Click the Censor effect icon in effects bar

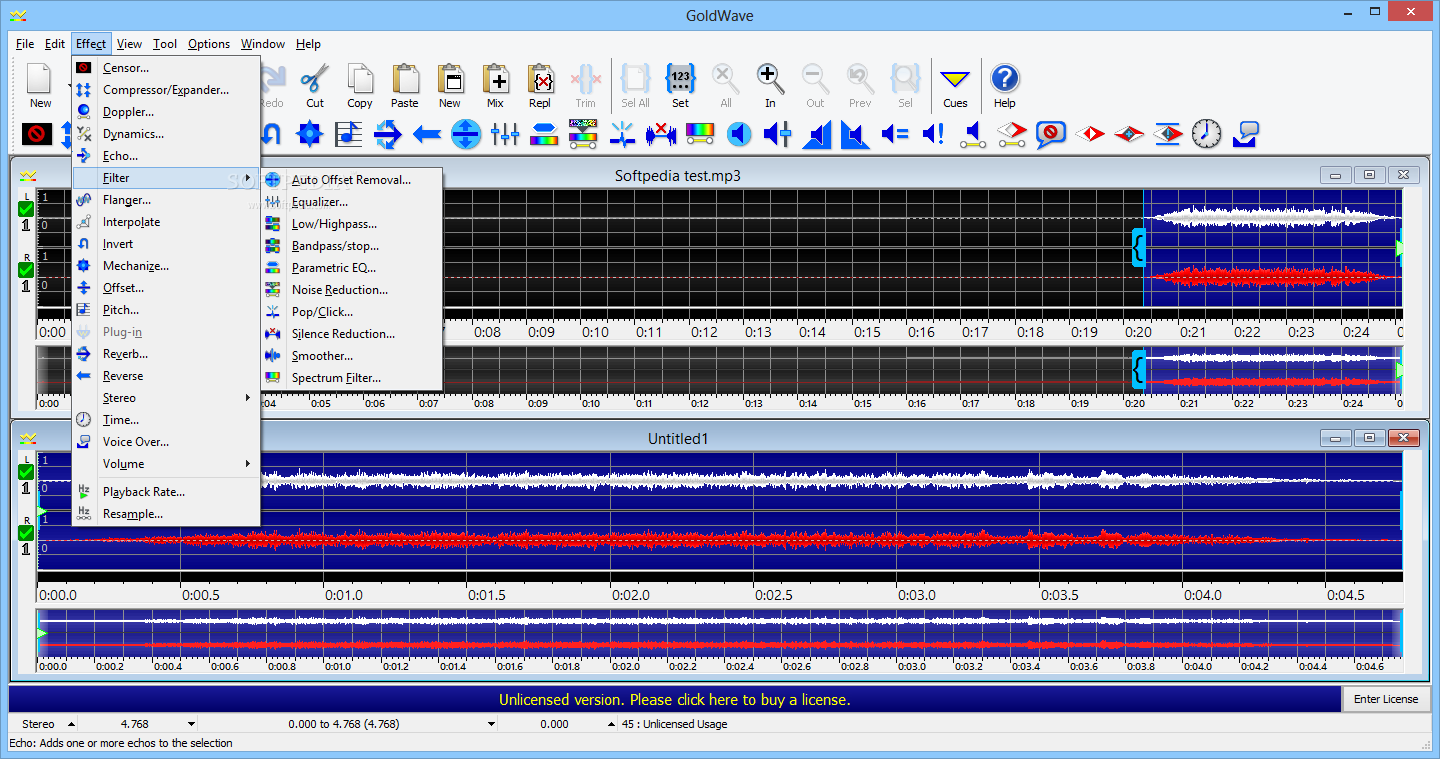pyautogui.click(x=37, y=133)
